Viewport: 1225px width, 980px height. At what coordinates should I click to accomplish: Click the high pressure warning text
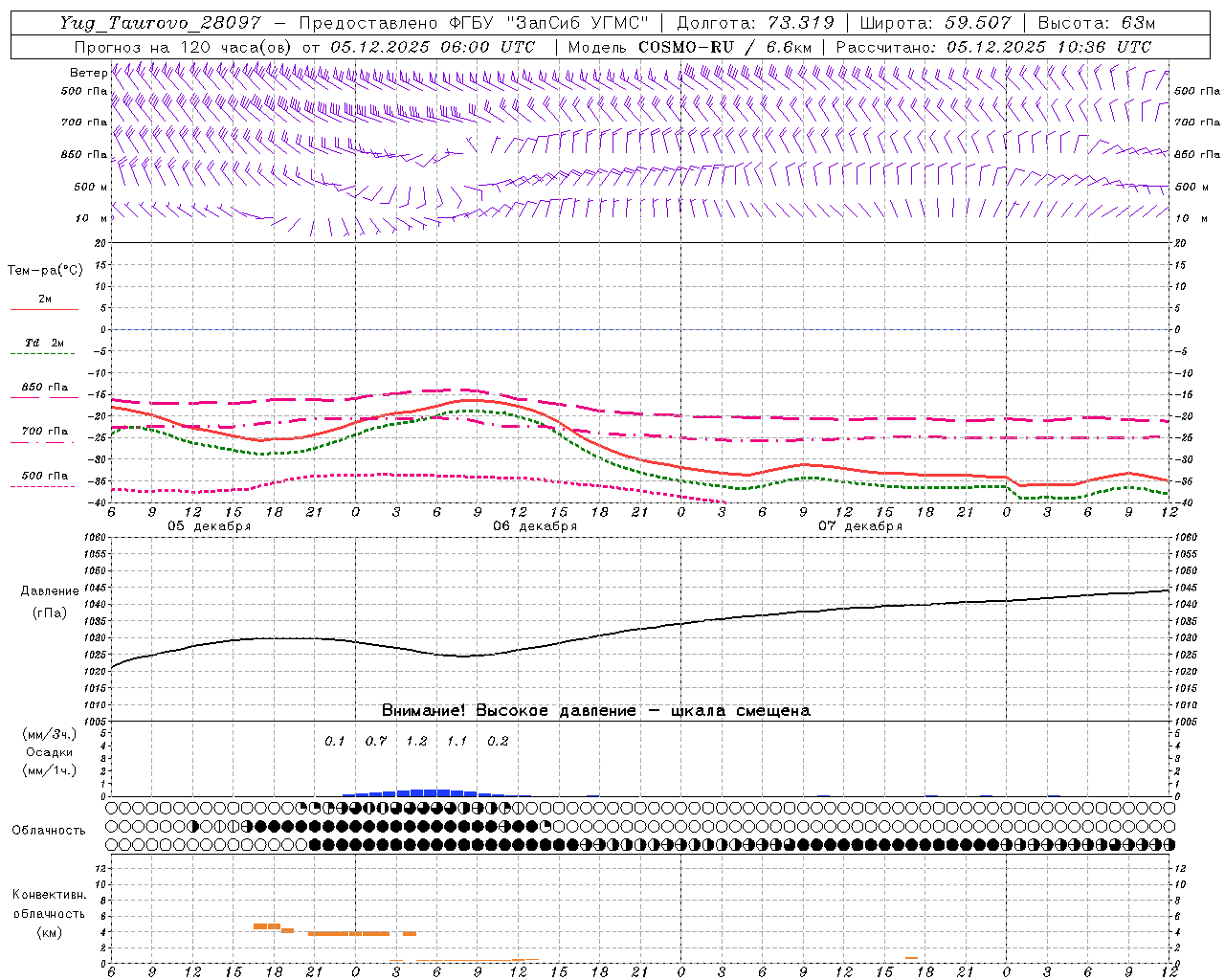click(x=595, y=711)
